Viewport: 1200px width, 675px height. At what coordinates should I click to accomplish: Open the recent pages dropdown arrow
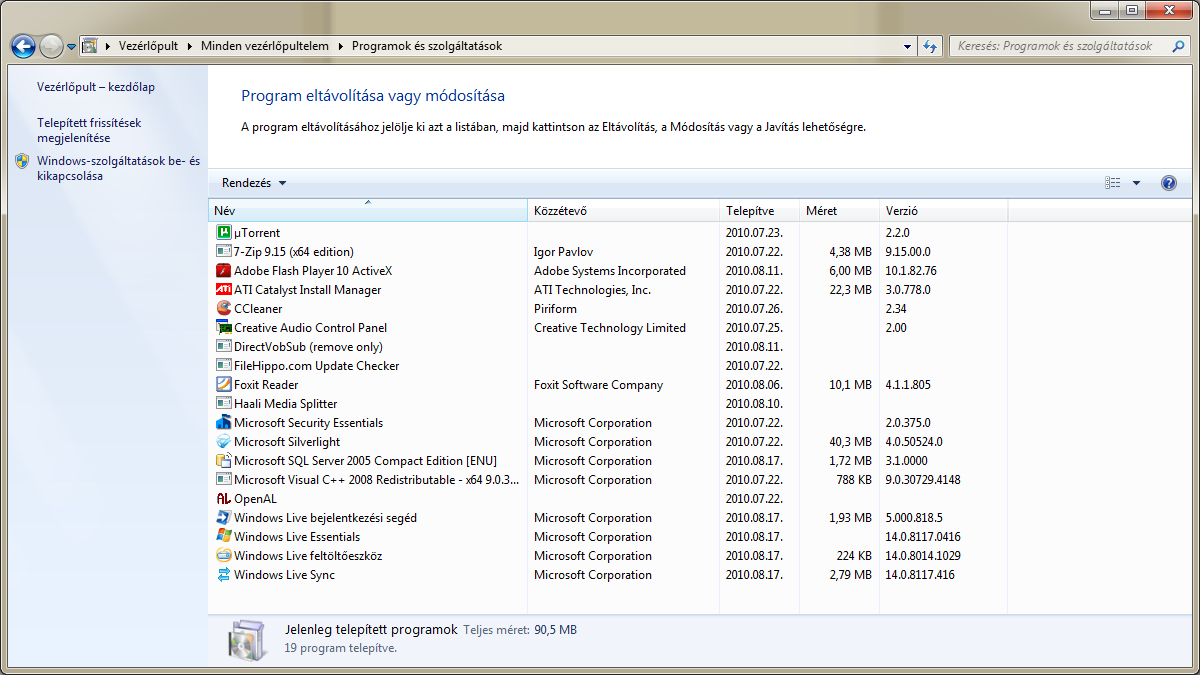72,46
